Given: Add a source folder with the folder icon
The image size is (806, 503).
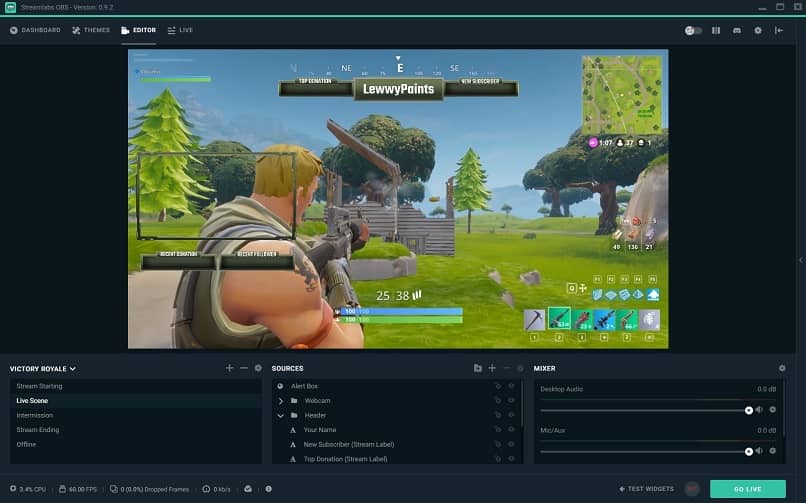Looking at the screenshot, I should 478,368.
